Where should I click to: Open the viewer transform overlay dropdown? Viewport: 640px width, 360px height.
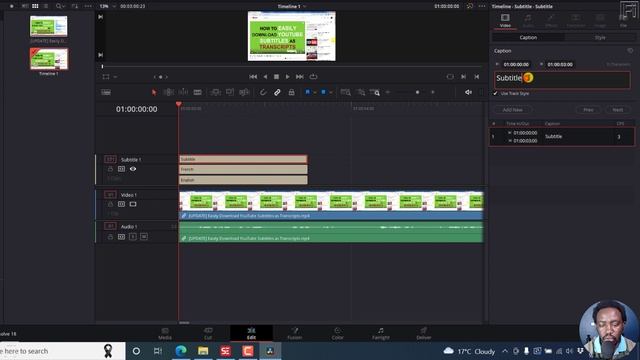click(x=116, y=77)
